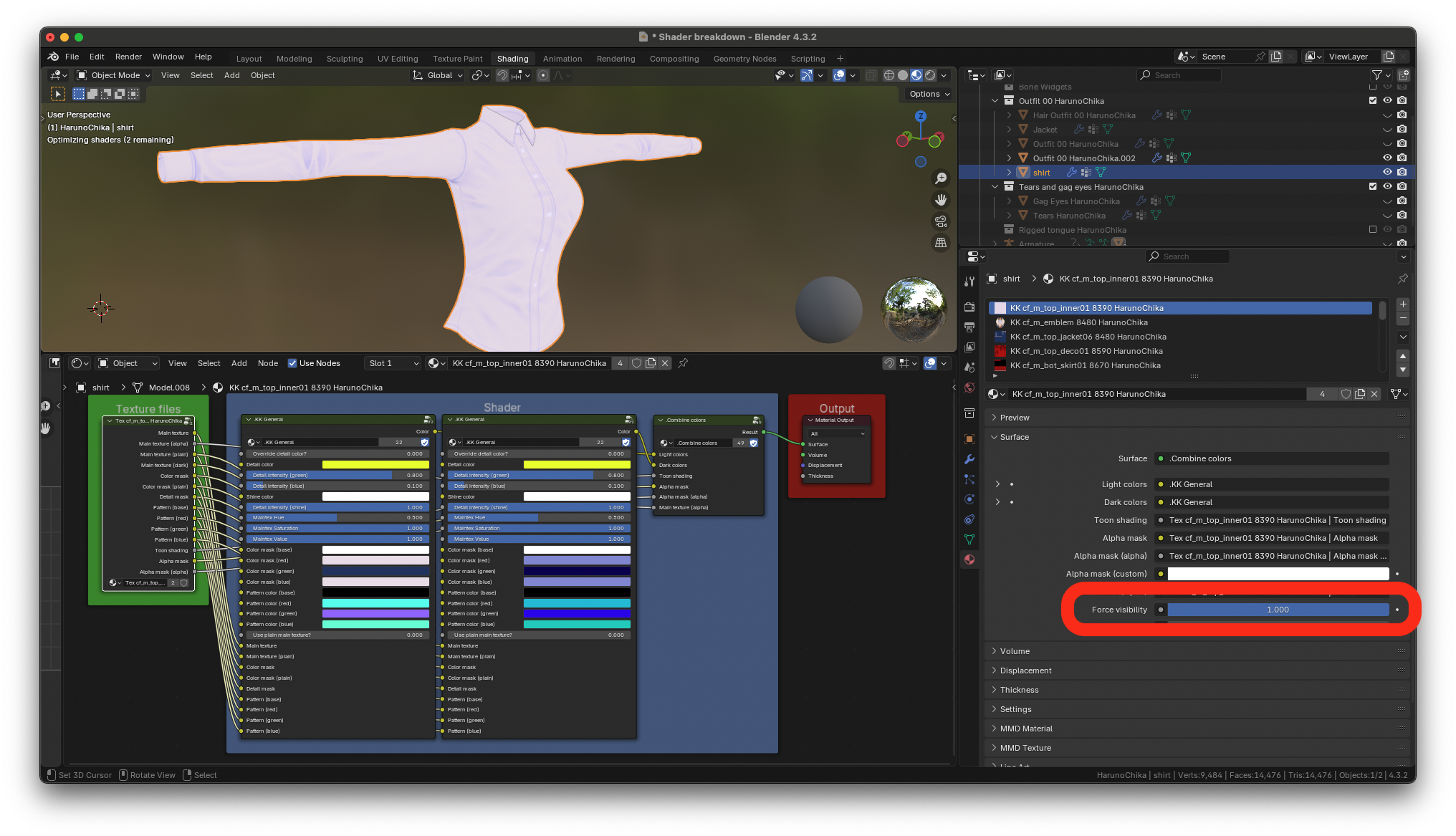Open the World properties tab icon
The height and width of the screenshot is (836, 1456).
click(x=969, y=388)
